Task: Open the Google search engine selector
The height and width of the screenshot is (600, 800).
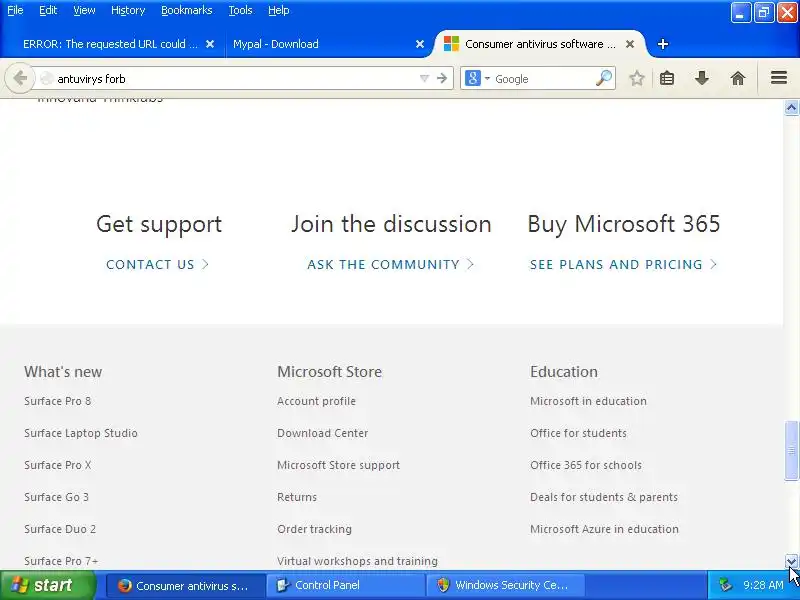Action: [x=477, y=79]
